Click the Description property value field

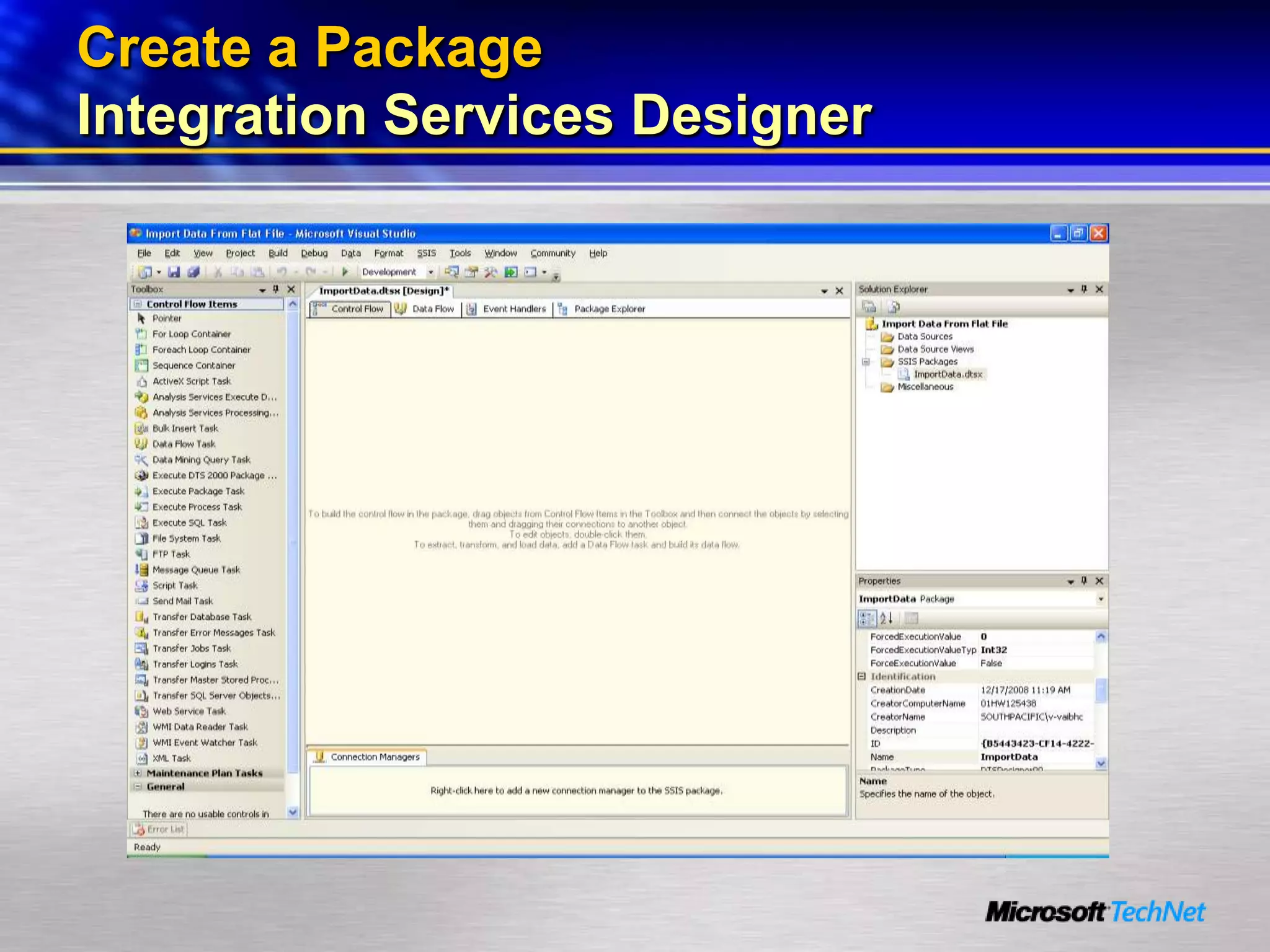(x=1036, y=731)
